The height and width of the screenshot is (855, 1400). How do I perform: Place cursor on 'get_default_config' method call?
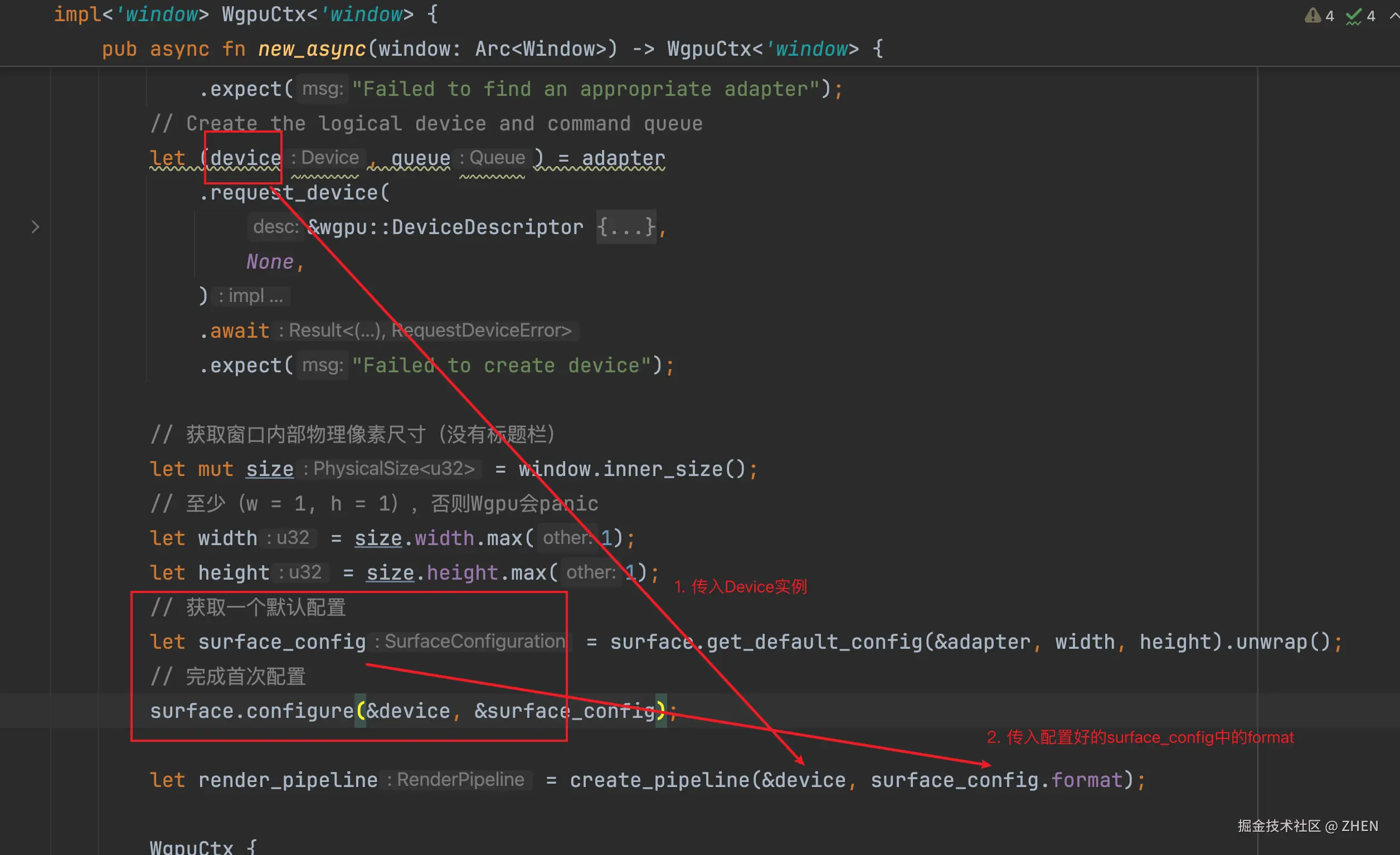[x=814, y=642]
